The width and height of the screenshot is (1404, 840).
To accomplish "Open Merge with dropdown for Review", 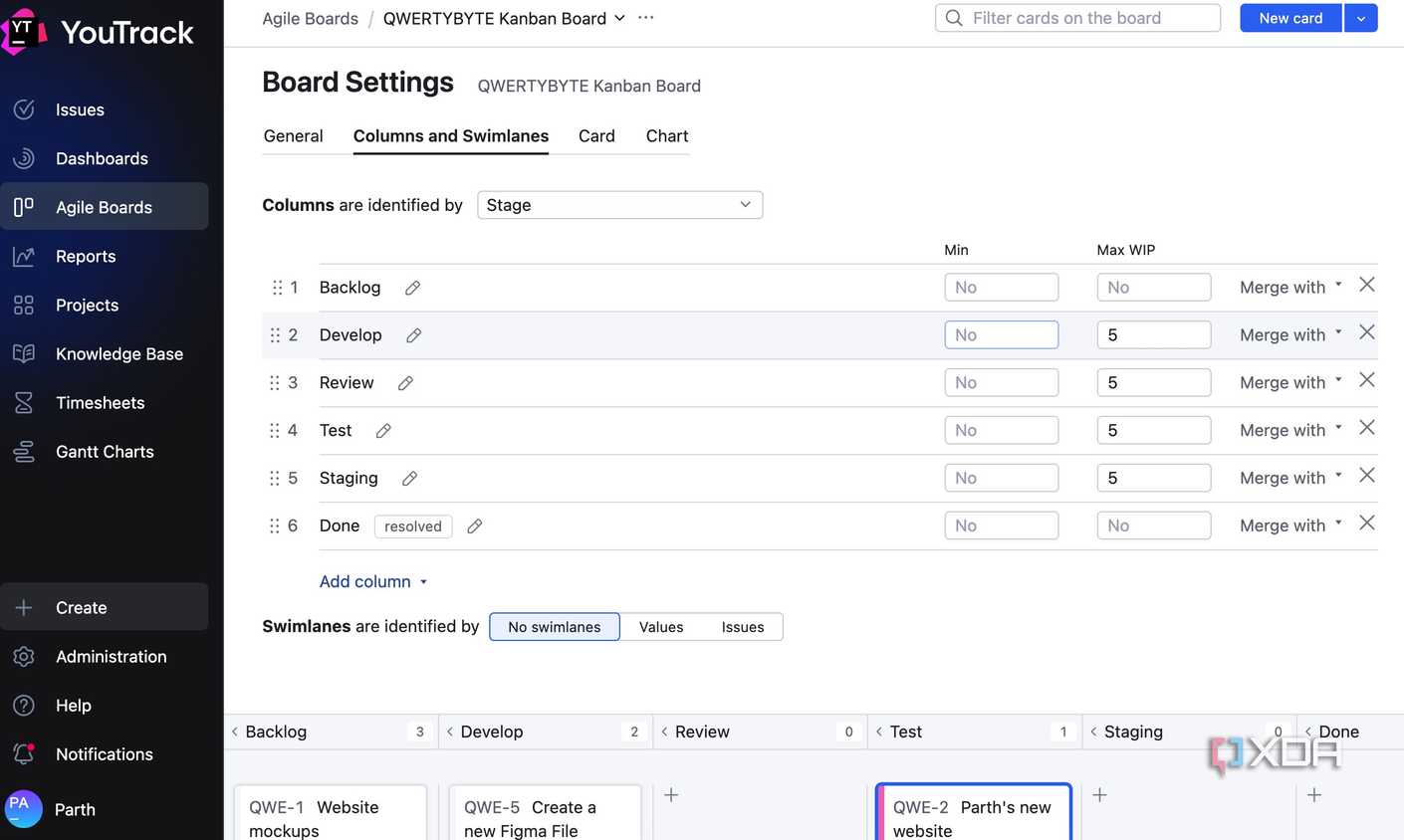I will pyautogui.click(x=1290, y=383).
